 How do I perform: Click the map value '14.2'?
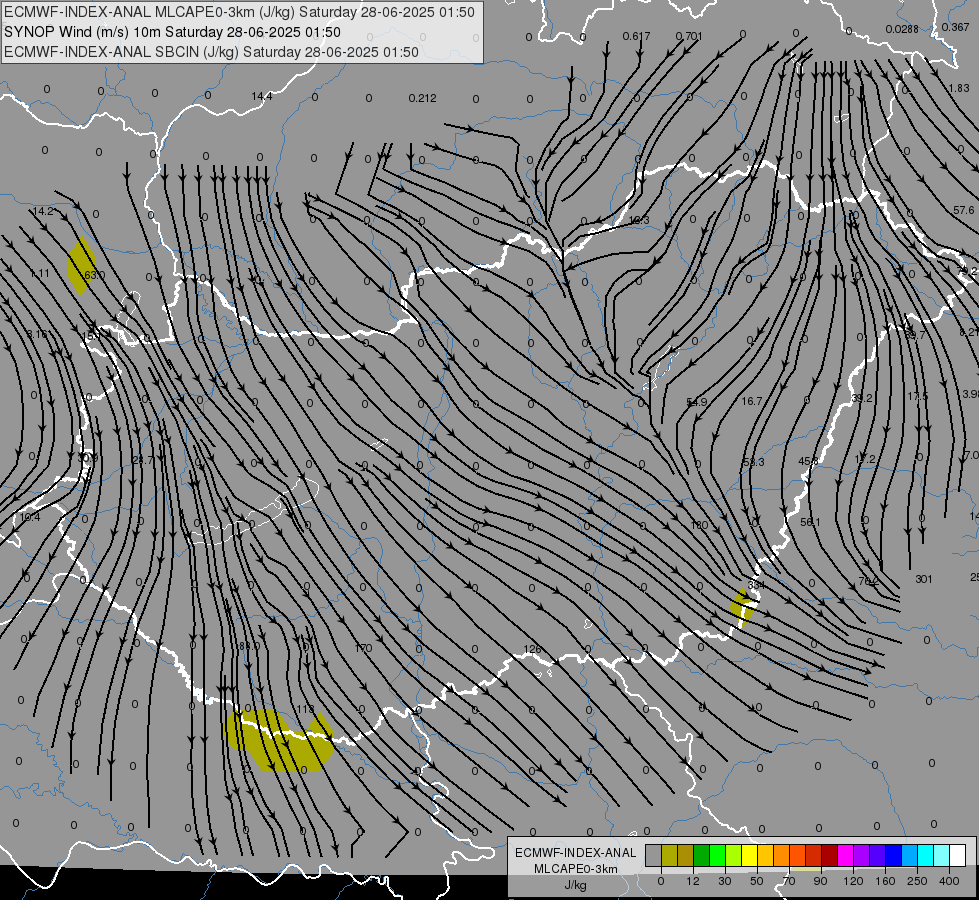coord(42,211)
